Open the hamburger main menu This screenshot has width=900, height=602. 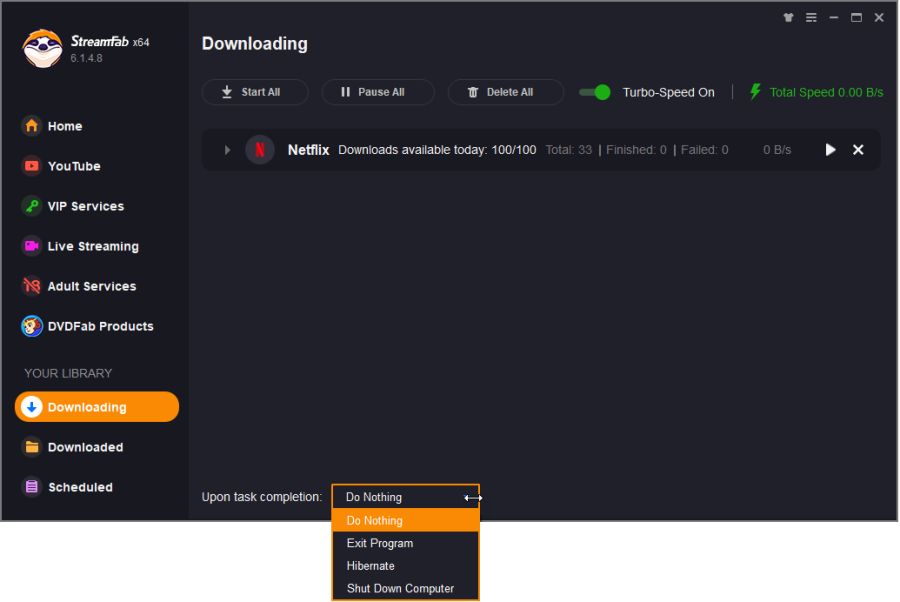click(811, 18)
